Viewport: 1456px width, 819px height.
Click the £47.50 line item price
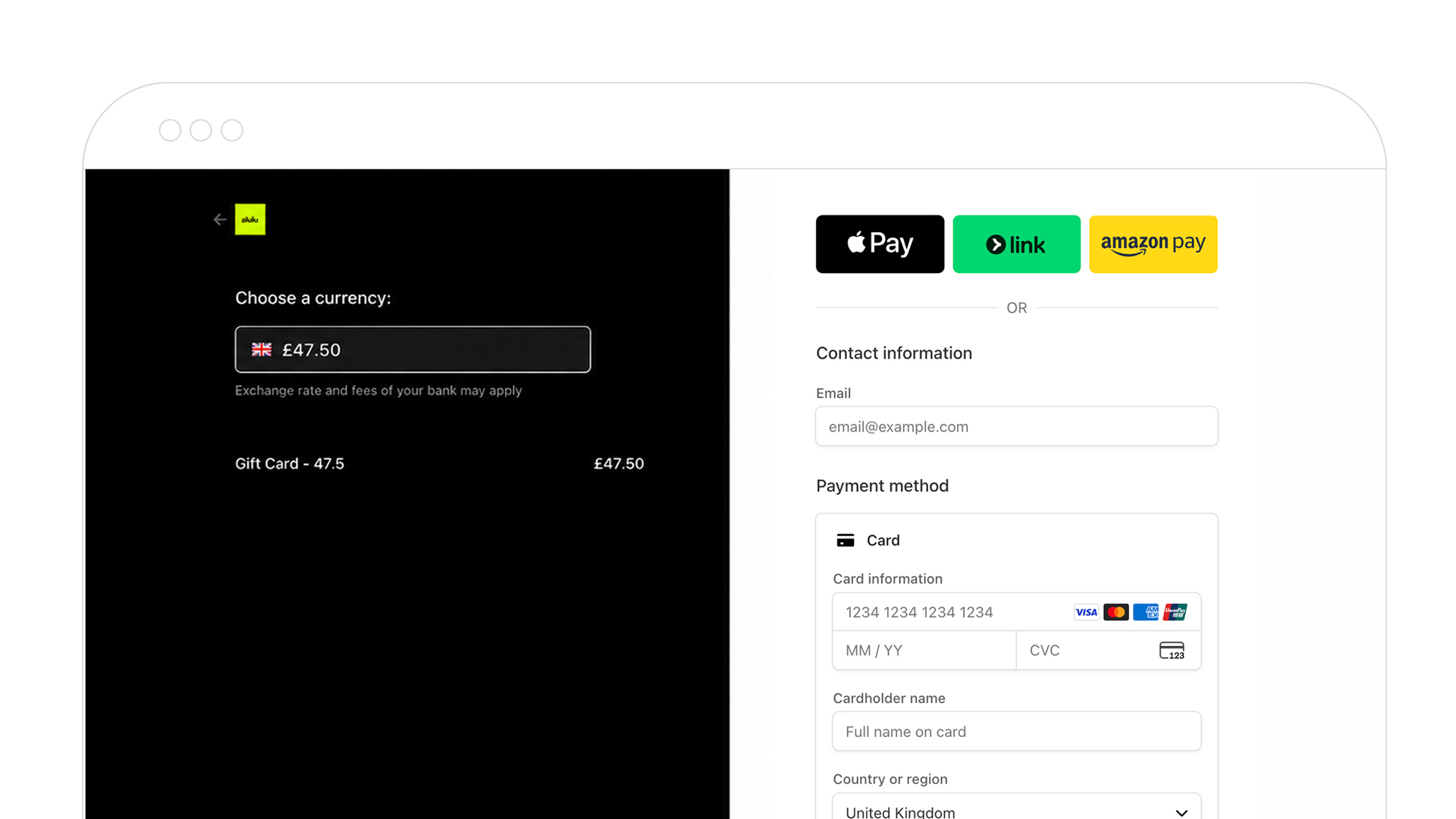pos(619,463)
